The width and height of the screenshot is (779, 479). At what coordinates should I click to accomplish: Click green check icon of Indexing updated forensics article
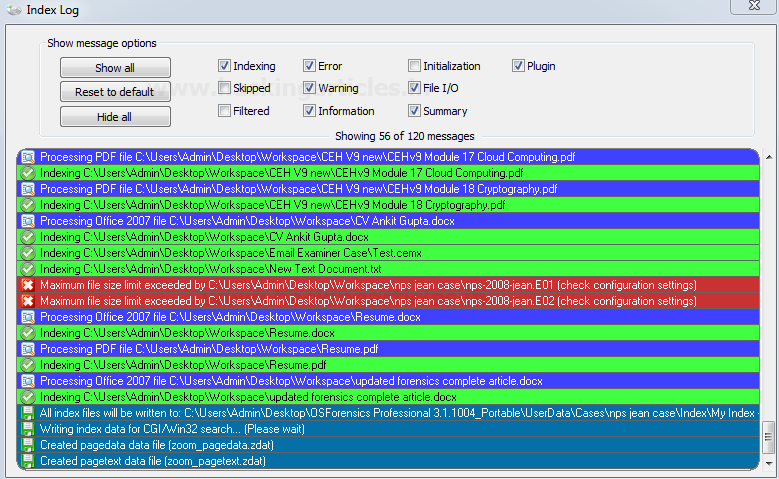pos(28,397)
